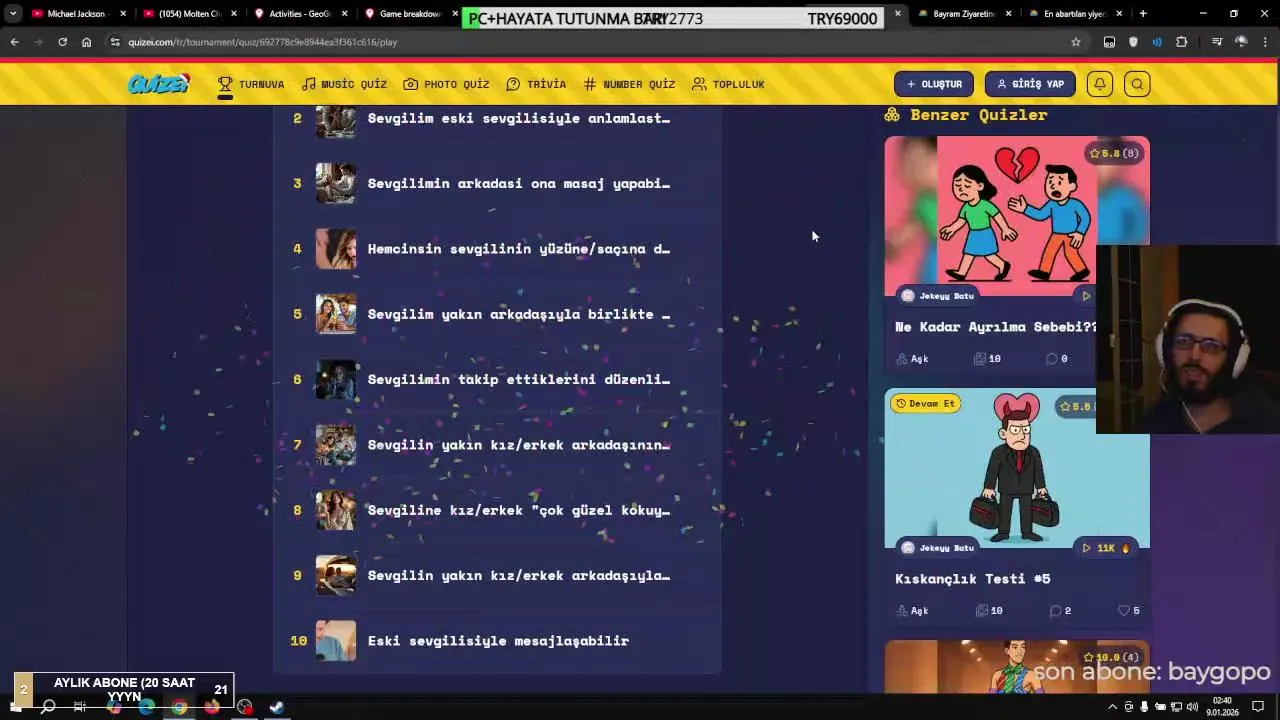Open Firefox from the taskbar
This screenshot has width=1280, height=720.
(212, 707)
